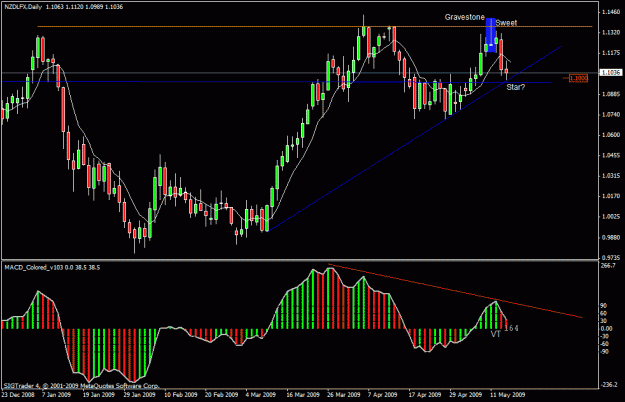Click the 266.7 MACD scale value
Viewport: 625px width, 402px height.
[x=608, y=266]
